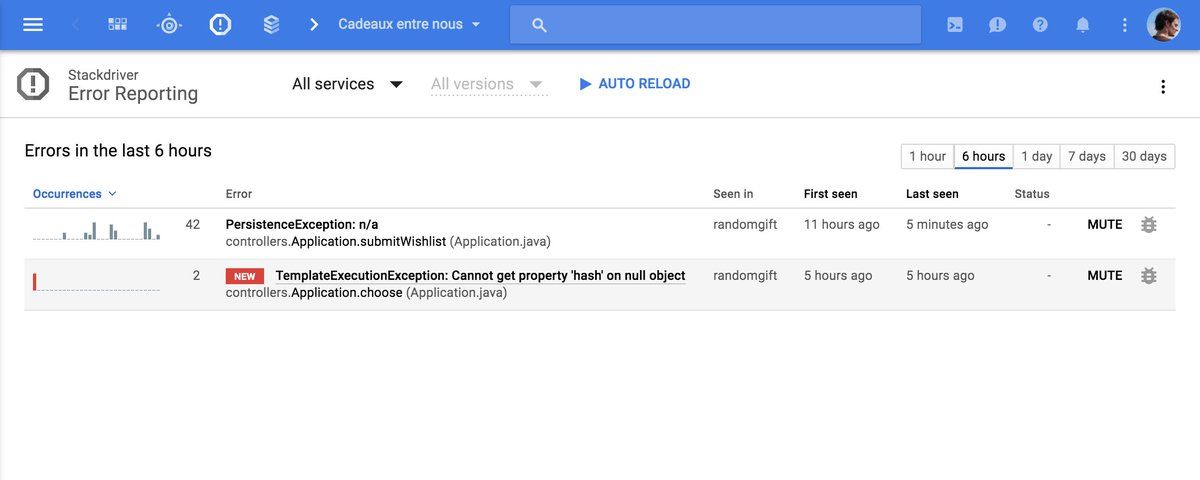1200x480 pixels.
Task: Expand the All services dropdown
Action: pos(347,84)
